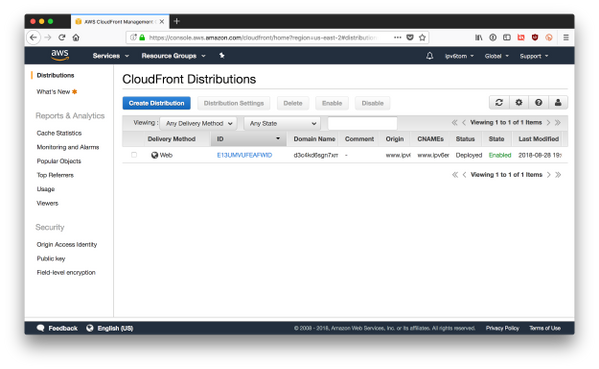Click the browser forward arrow button
This screenshot has height=369, width=599.
(48, 37)
